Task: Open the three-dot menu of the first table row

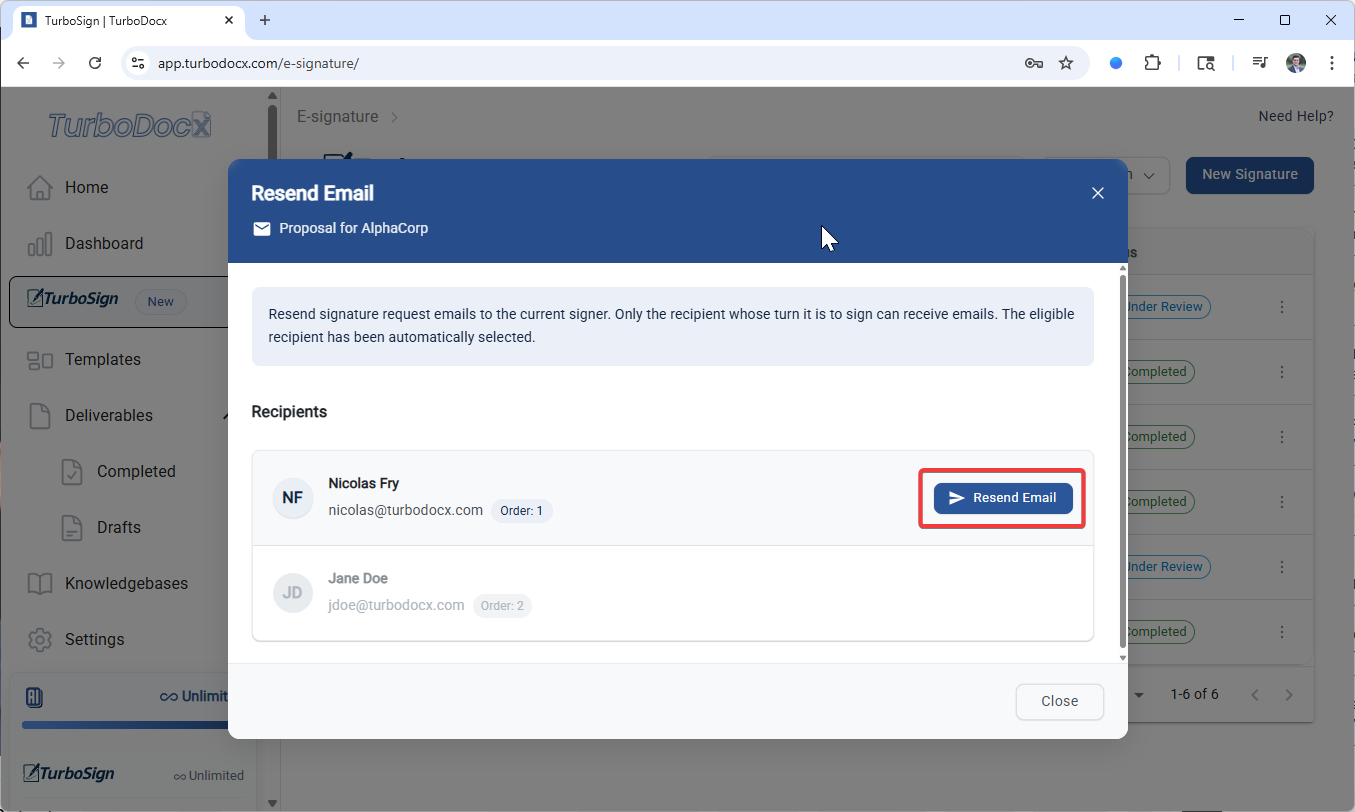Action: (1282, 307)
